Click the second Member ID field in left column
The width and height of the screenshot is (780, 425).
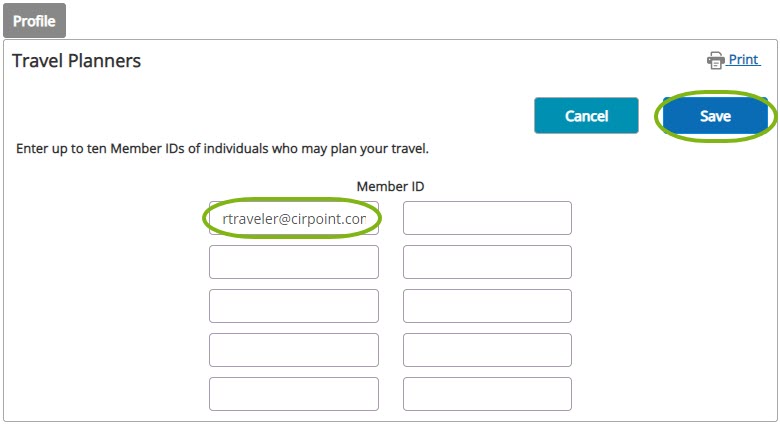293,262
